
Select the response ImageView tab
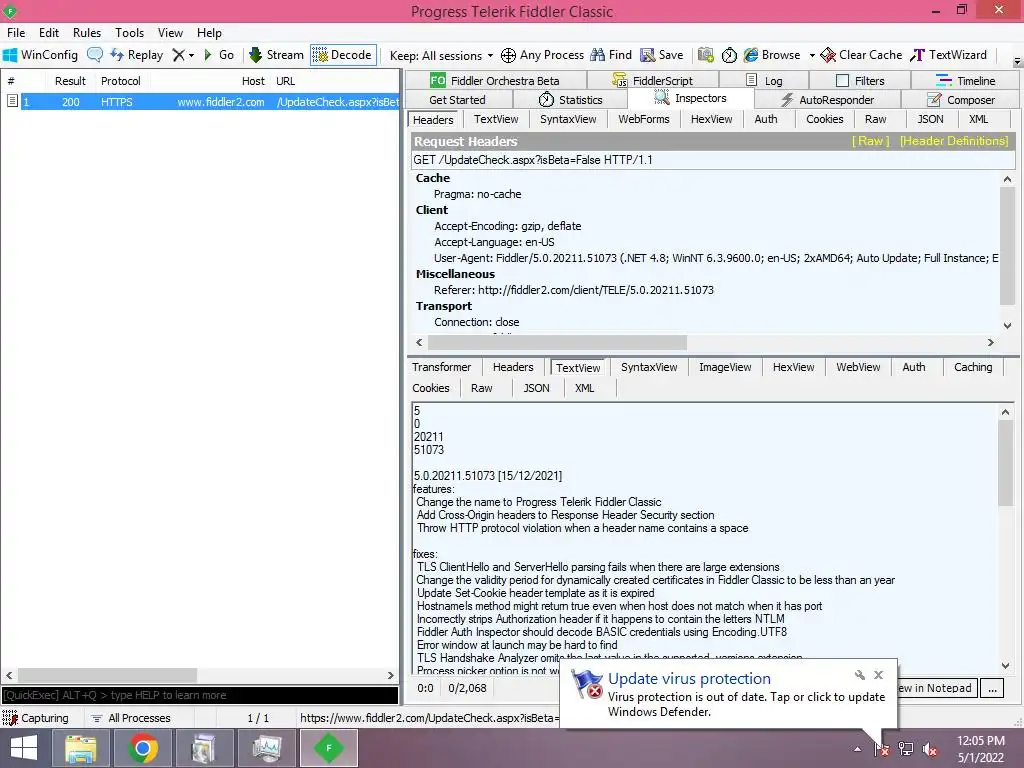(x=725, y=367)
